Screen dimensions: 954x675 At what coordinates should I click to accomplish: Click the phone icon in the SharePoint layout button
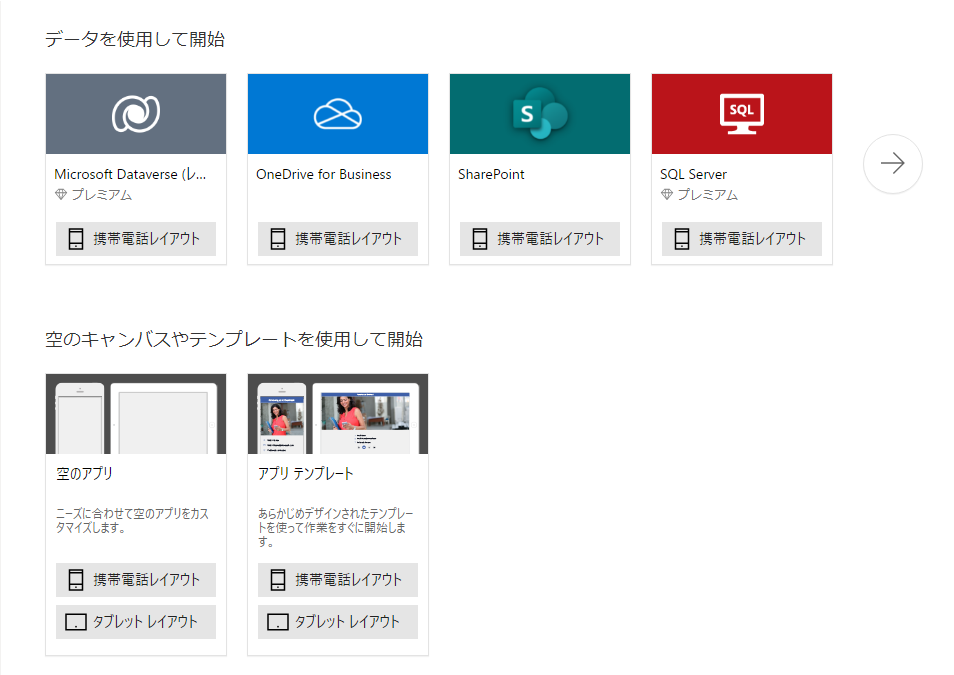(x=480, y=239)
